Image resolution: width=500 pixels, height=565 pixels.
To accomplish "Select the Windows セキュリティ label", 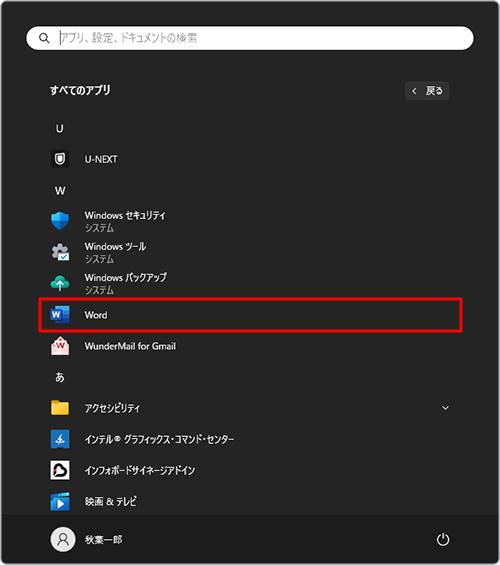I will [x=125, y=215].
